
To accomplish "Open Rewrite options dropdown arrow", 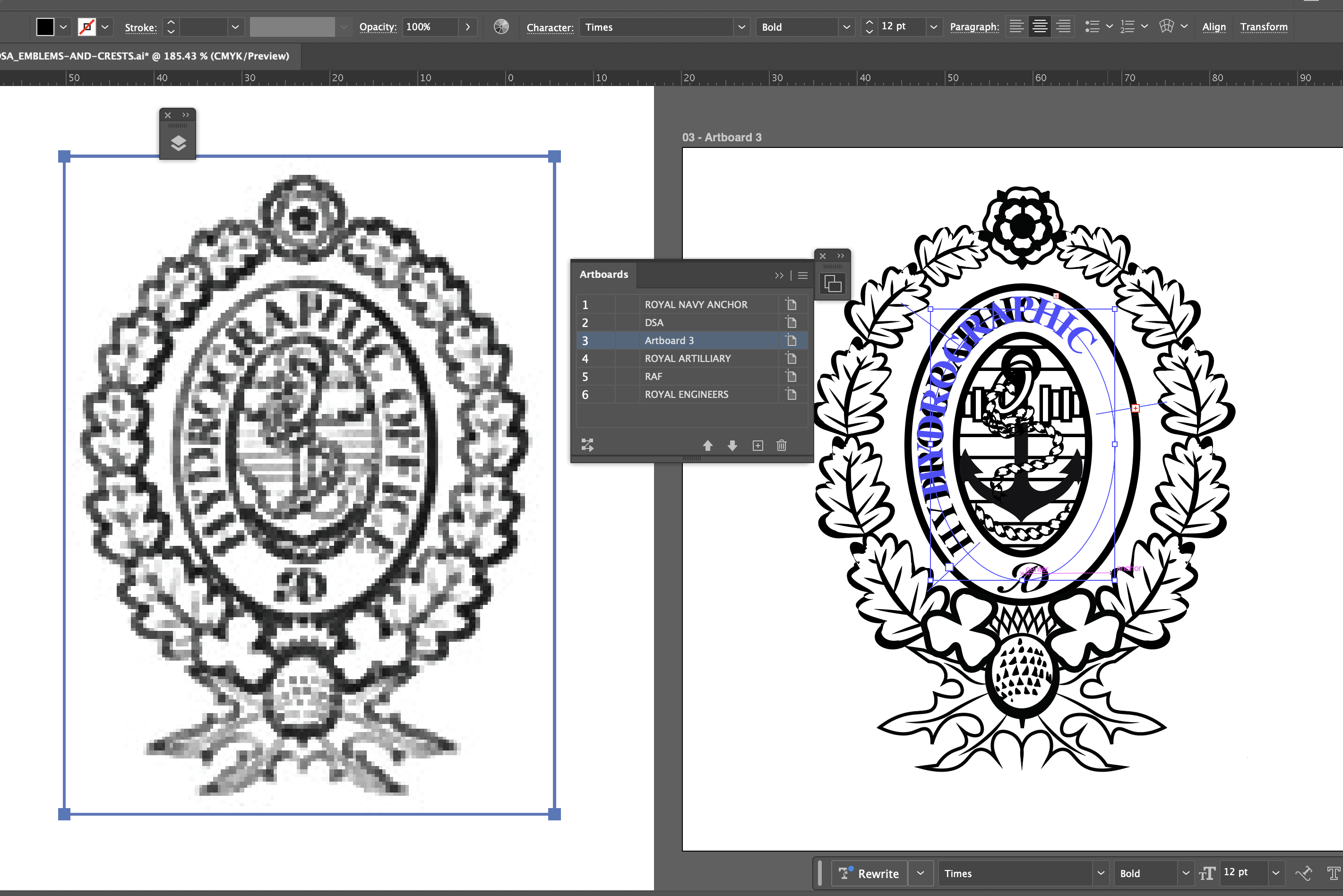I will click(x=920, y=873).
